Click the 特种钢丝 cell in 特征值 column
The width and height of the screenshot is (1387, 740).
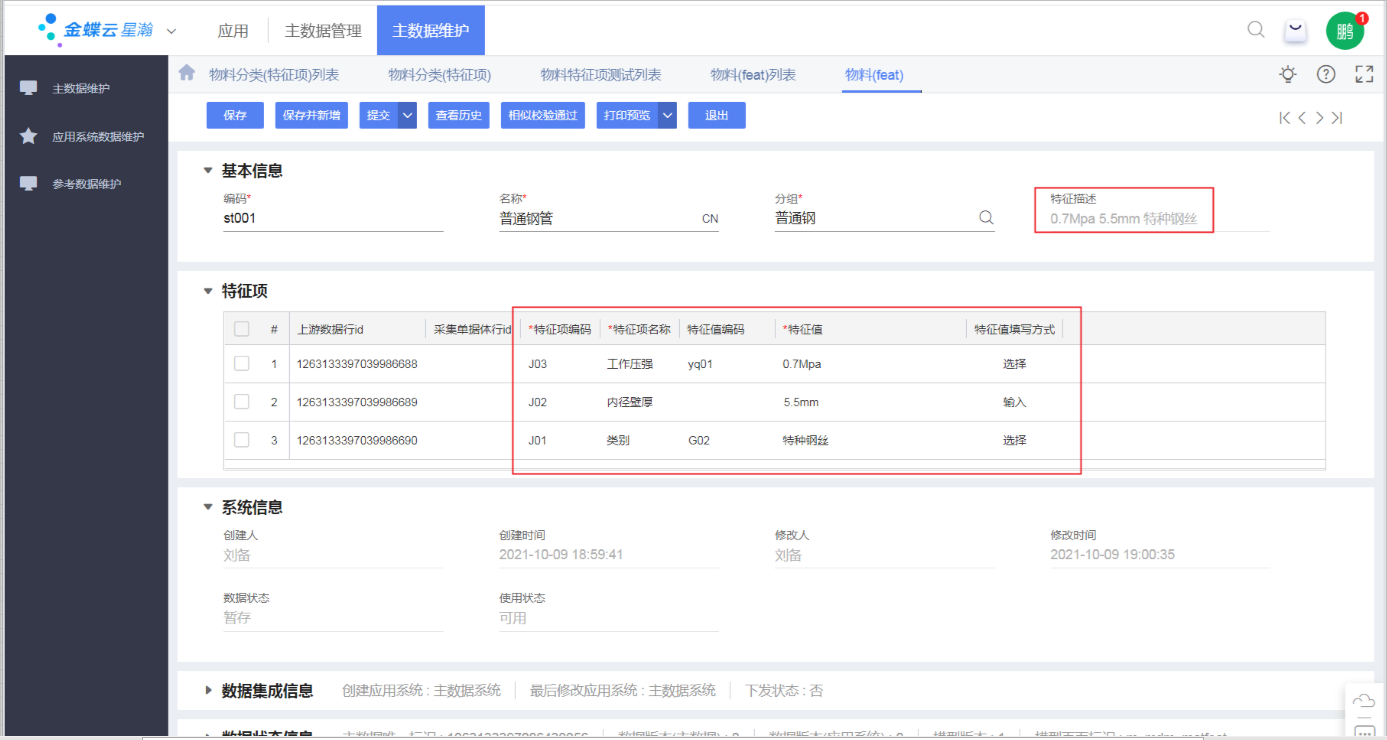tap(870, 440)
